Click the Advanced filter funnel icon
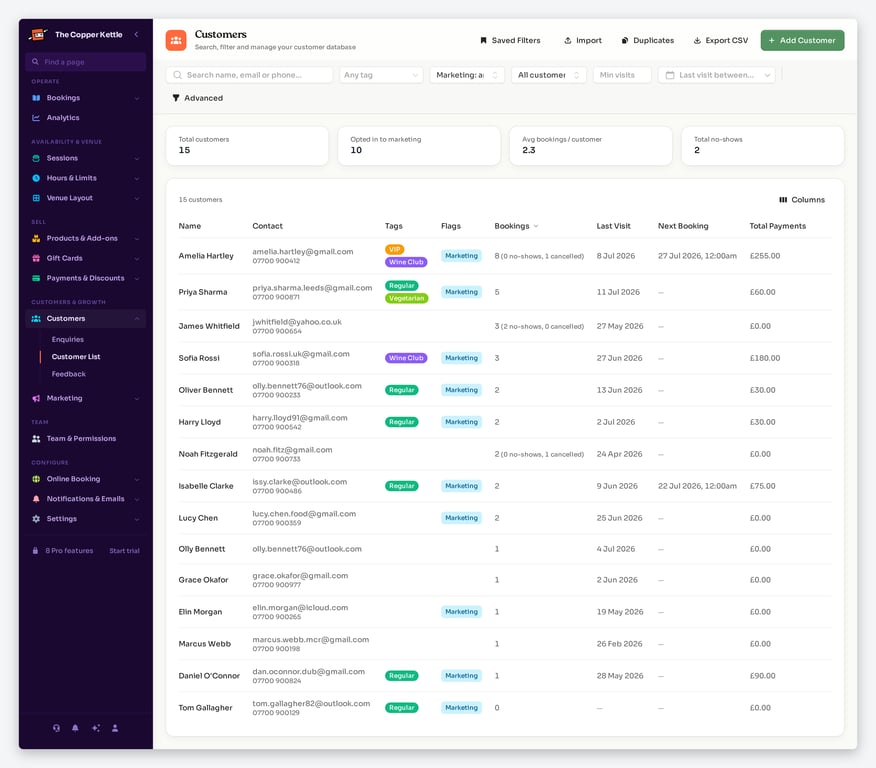876x768 pixels. coord(176,98)
